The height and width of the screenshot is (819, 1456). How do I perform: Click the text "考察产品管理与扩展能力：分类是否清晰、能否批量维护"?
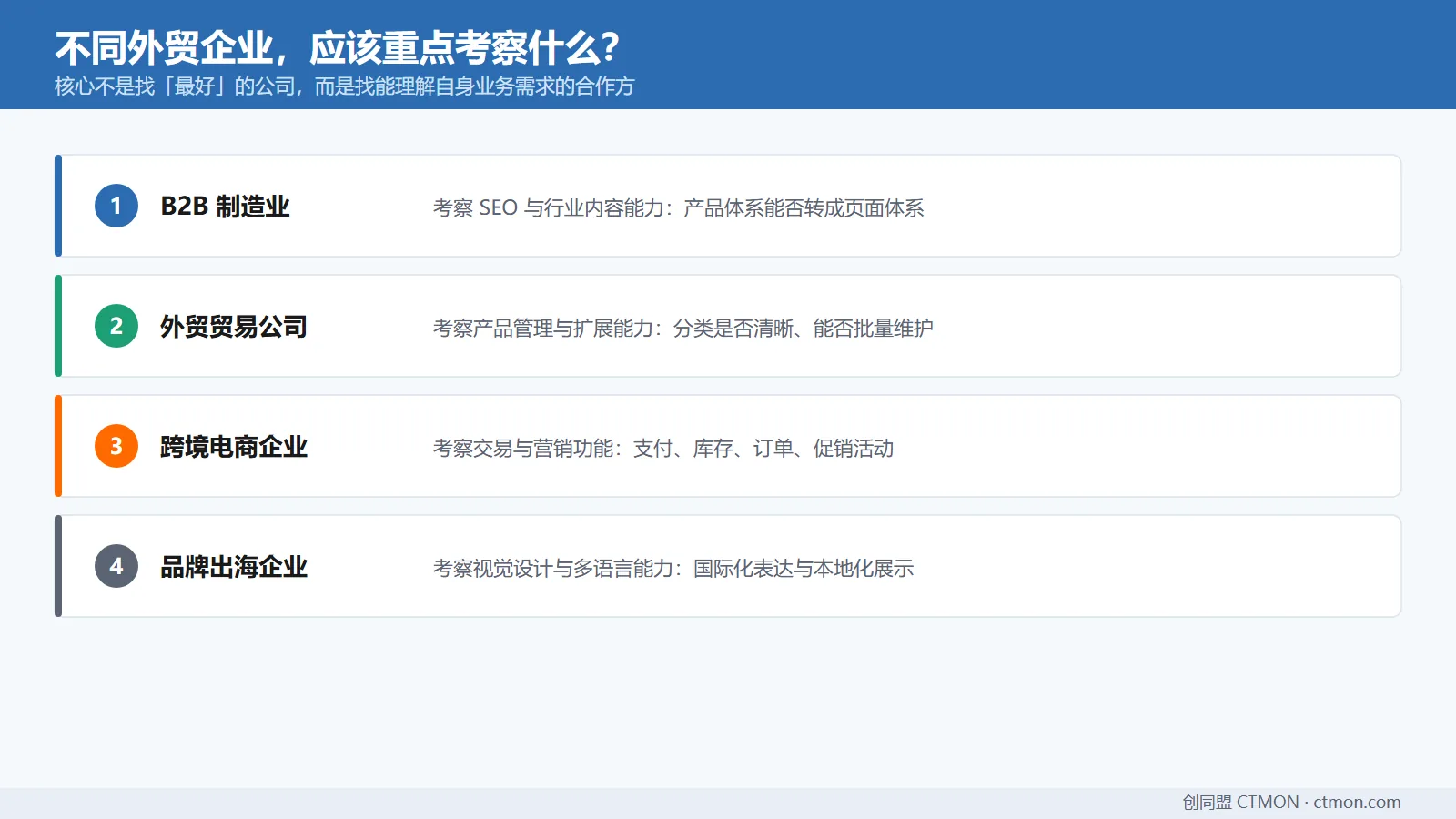(x=683, y=329)
